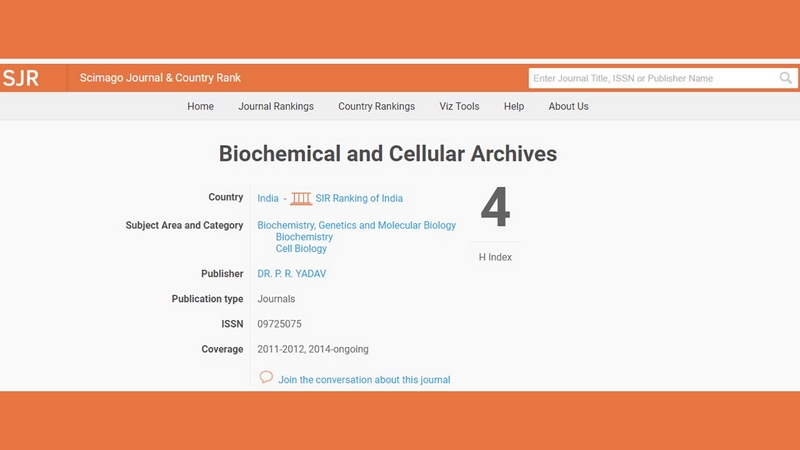Click the Publisher field label

(x=222, y=273)
